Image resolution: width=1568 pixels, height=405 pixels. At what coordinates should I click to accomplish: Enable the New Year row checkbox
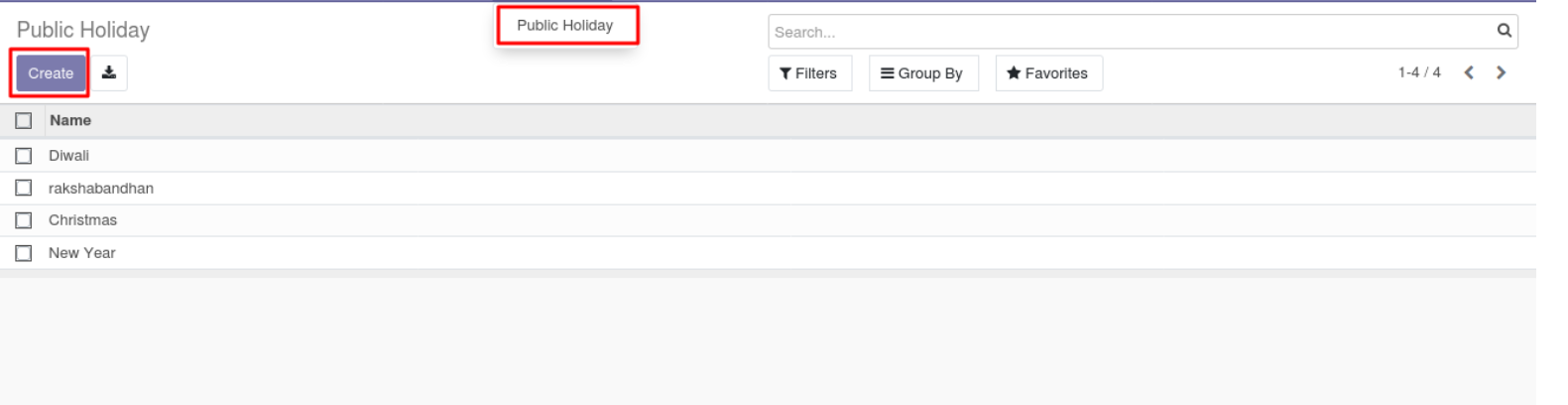pos(24,253)
